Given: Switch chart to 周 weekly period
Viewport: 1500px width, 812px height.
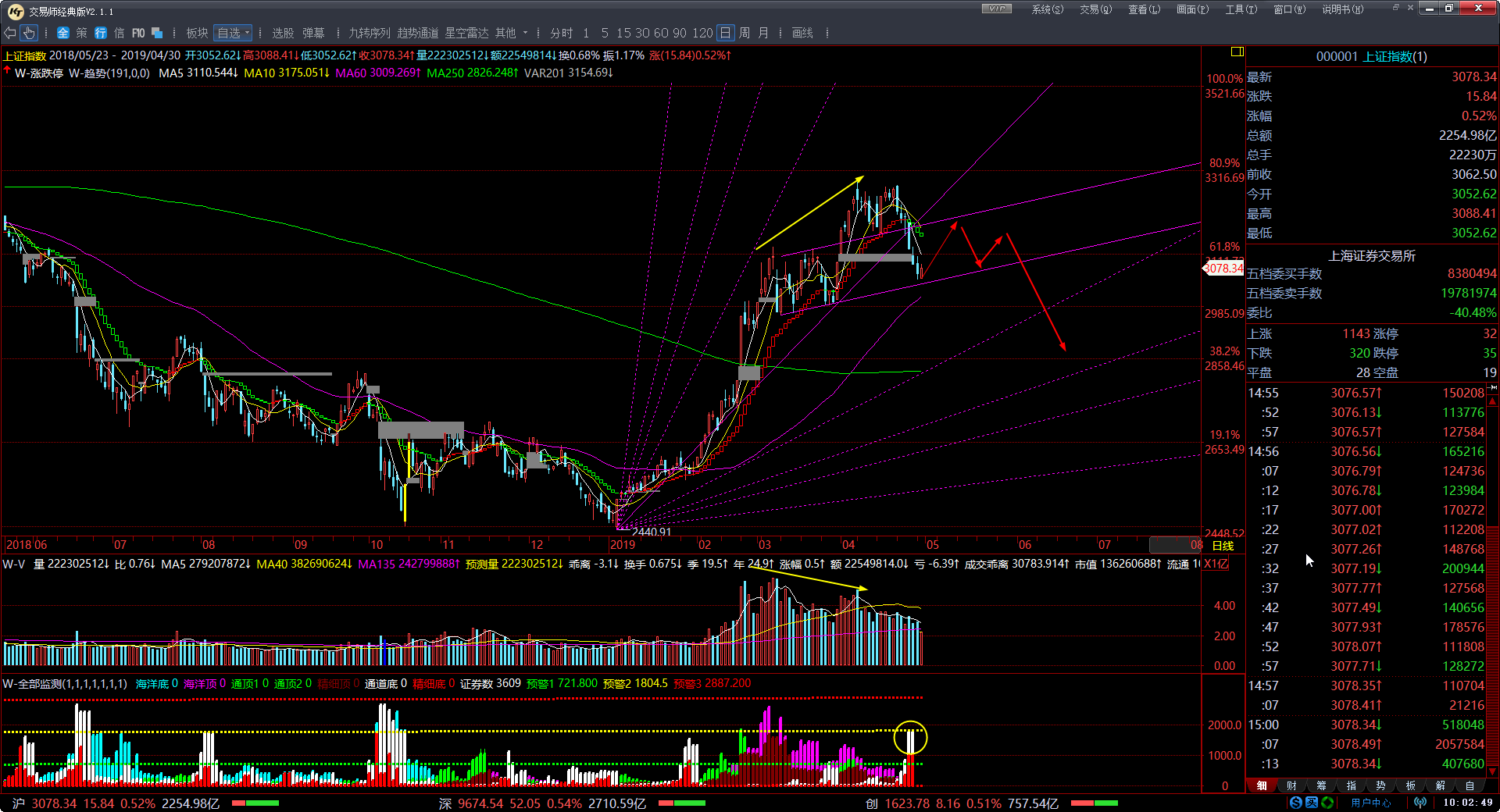Looking at the screenshot, I should pos(744,33).
